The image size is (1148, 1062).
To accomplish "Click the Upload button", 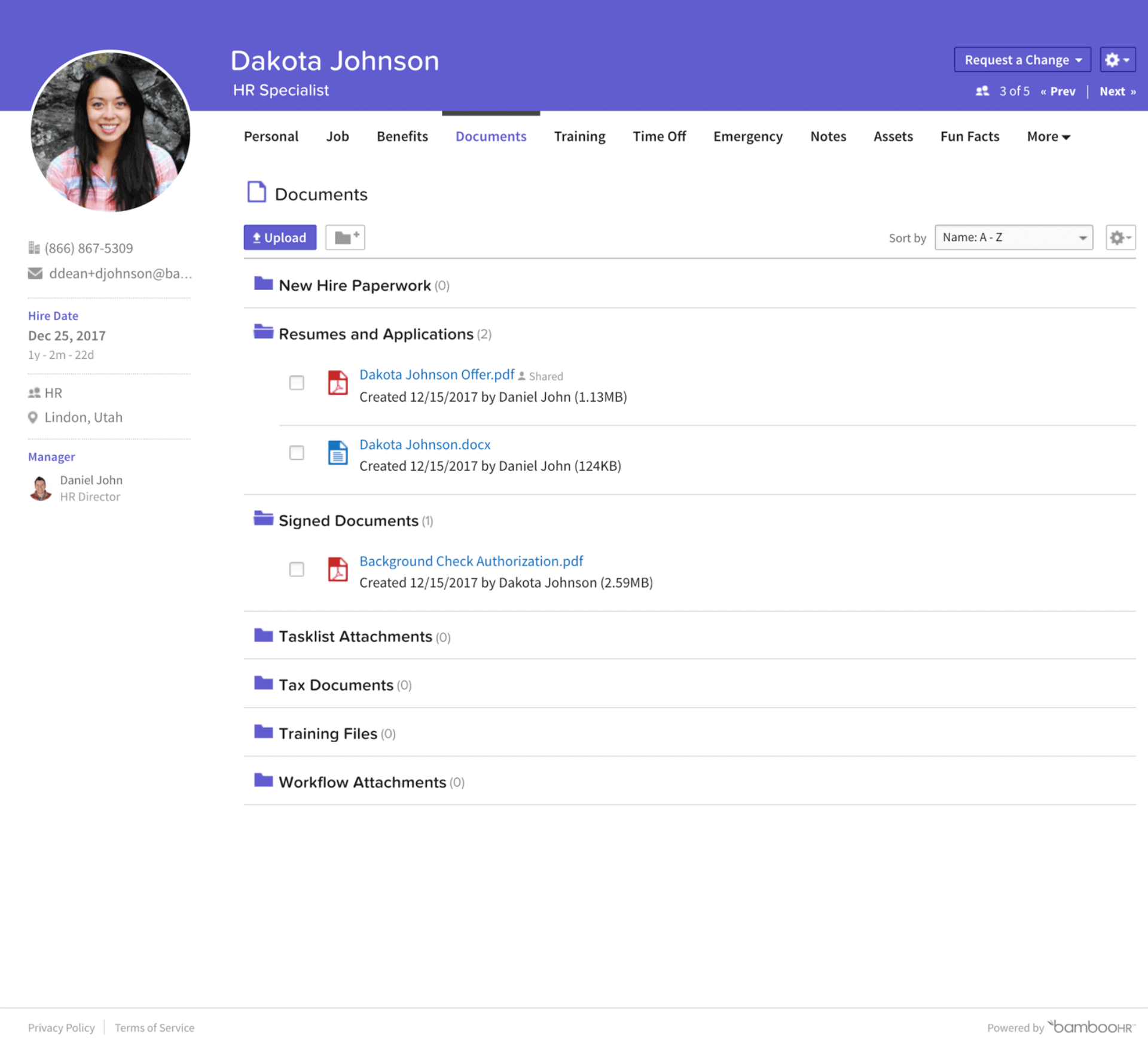I will (x=280, y=237).
